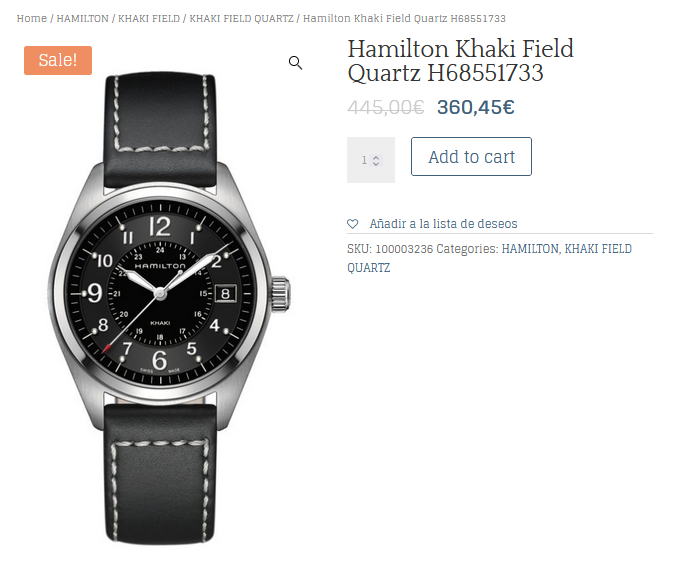The height and width of the screenshot is (570, 676).
Task: Select HAMILTON category link under SKU
Action: (x=530, y=249)
